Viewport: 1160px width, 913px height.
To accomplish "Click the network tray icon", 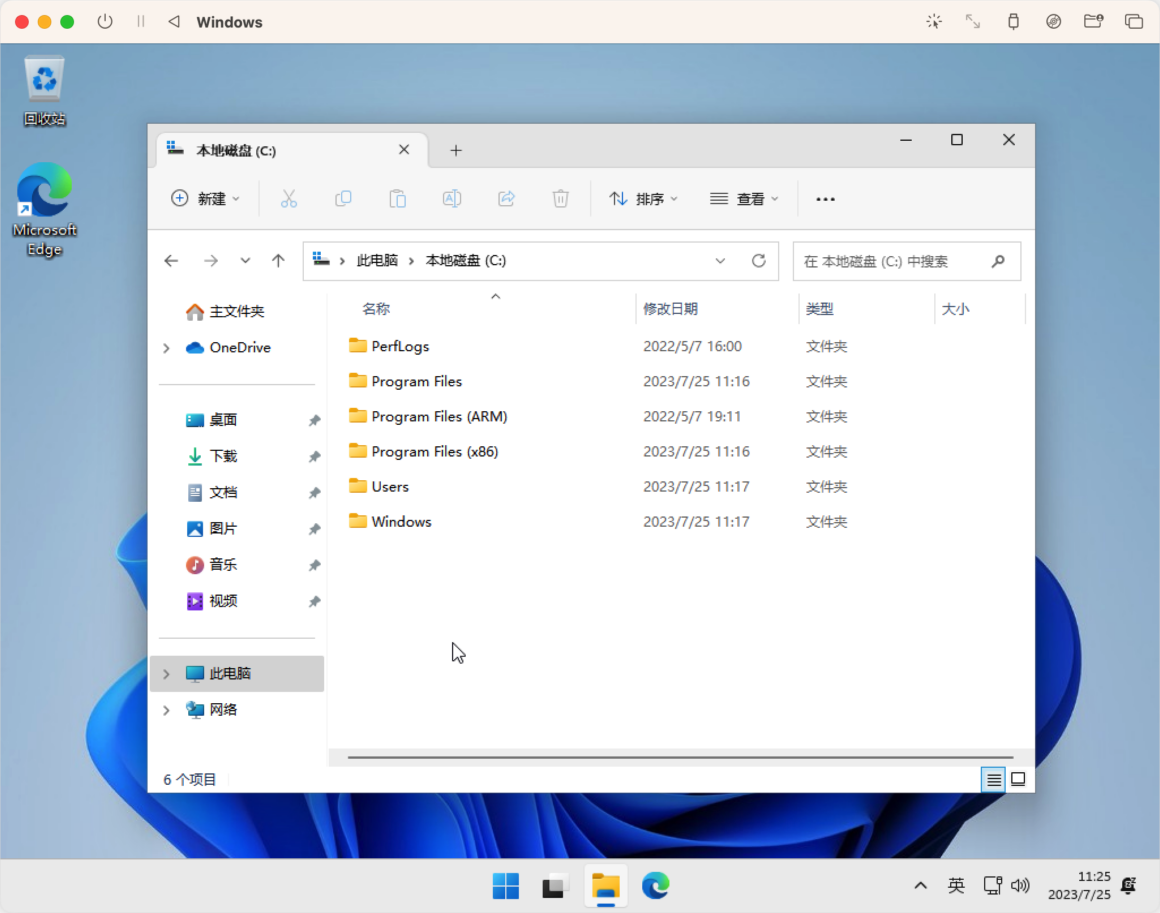I will pos(992,886).
